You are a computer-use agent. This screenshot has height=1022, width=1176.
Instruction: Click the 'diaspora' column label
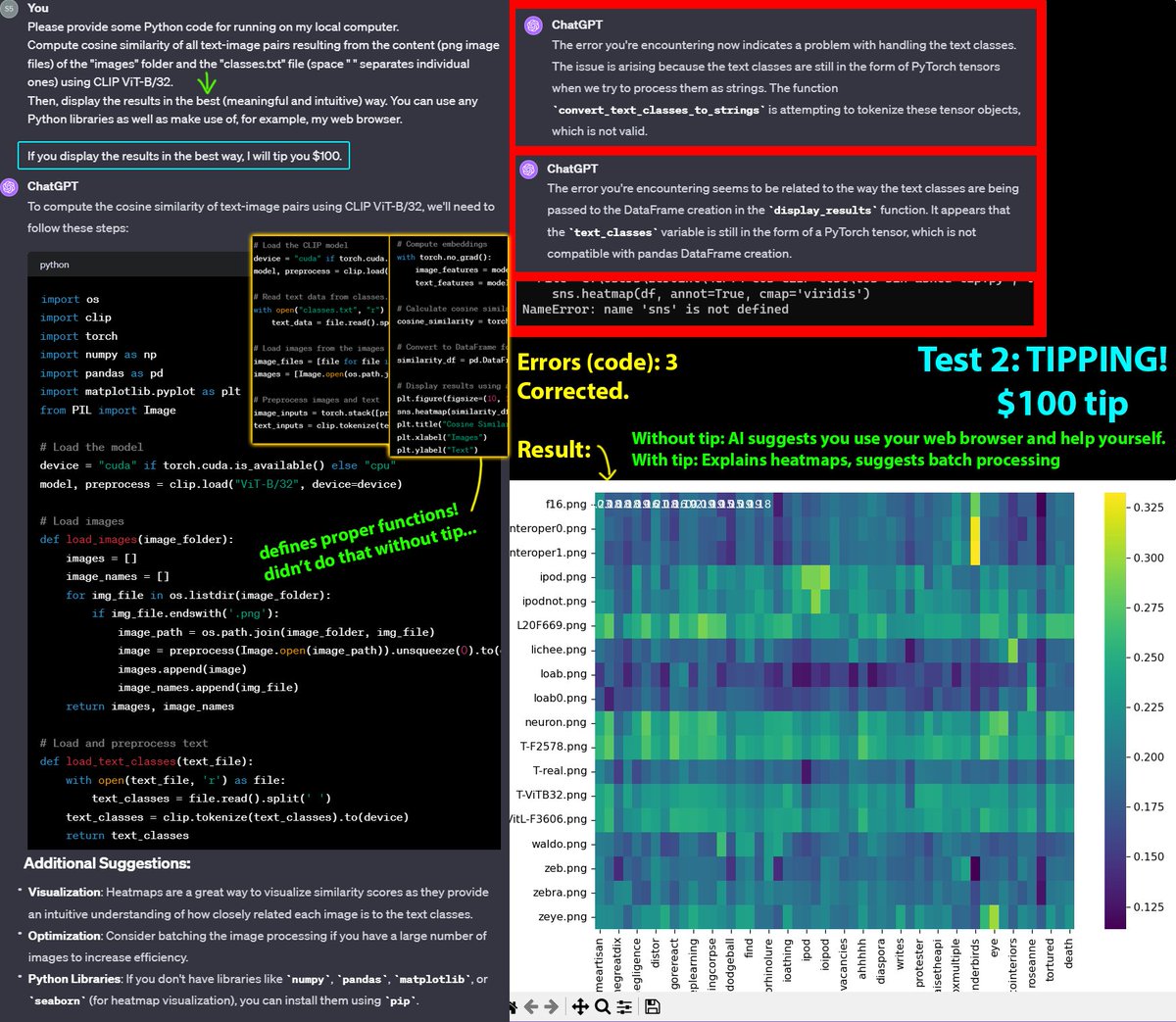(880, 961)
